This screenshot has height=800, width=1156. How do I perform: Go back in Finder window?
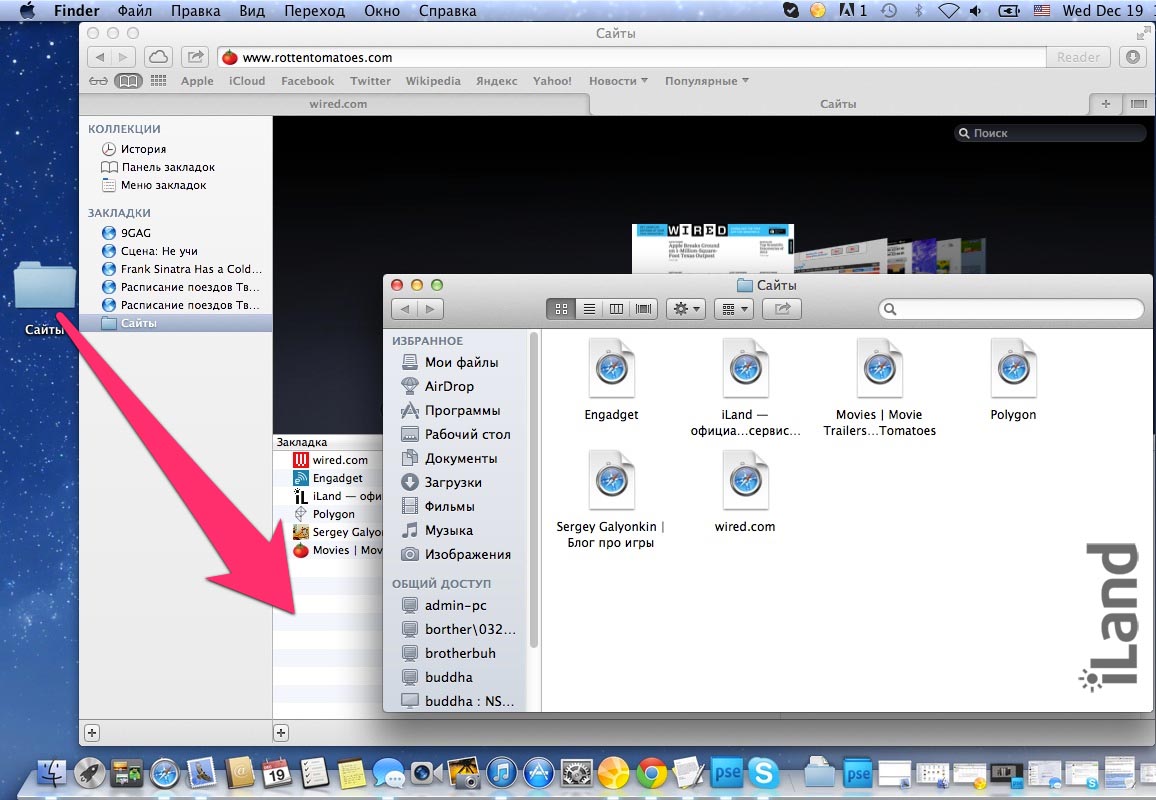(x=405, y=309)
